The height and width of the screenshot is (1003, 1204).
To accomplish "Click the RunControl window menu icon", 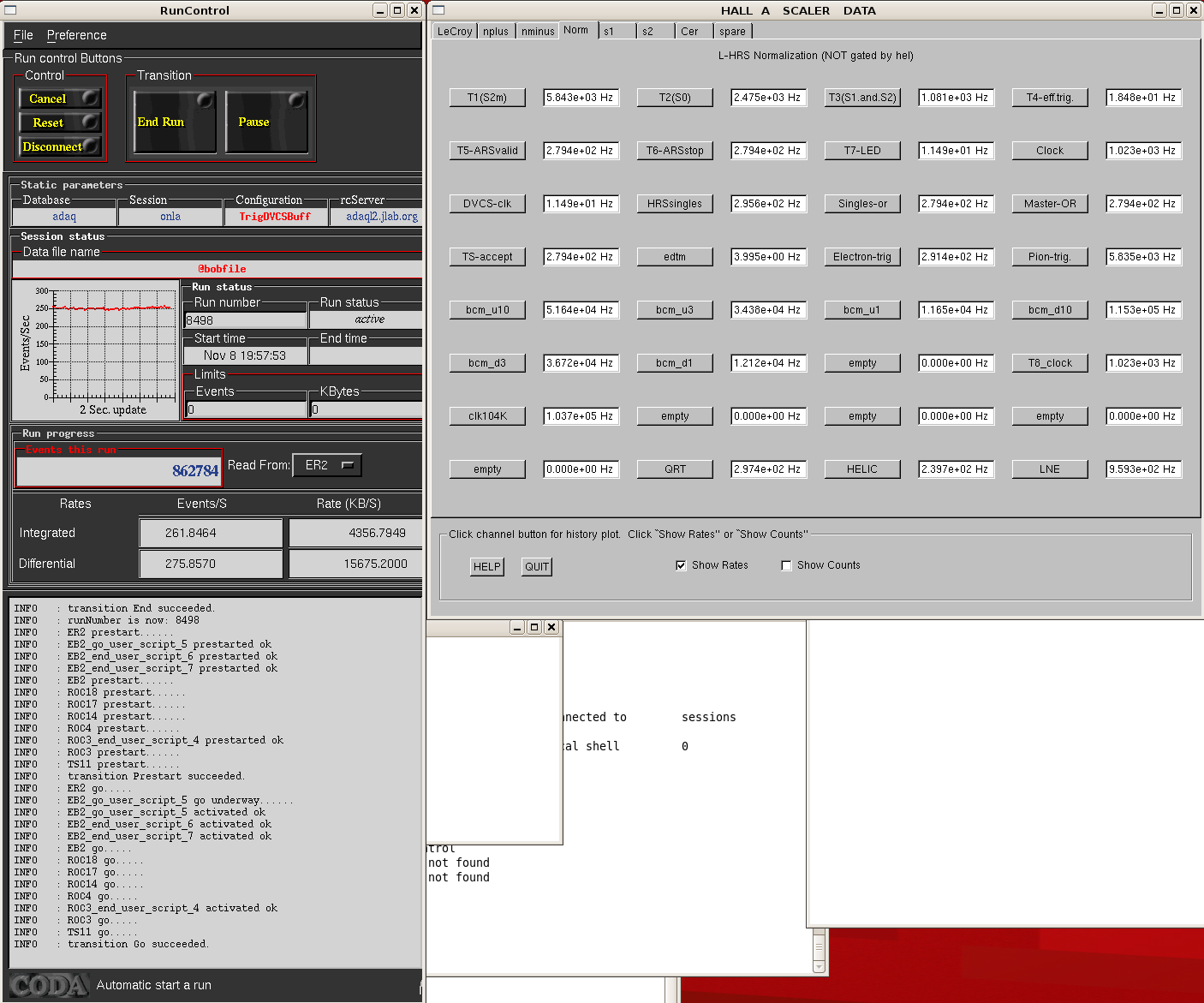I will [x=9, y=10].
